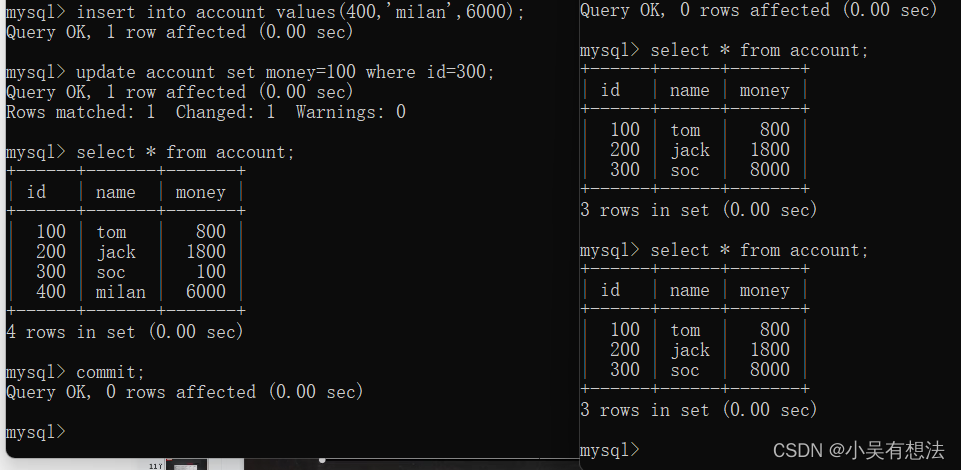Click the 'milan' name cell
This screenshot has height=470, width=961.
pos(121,292)
